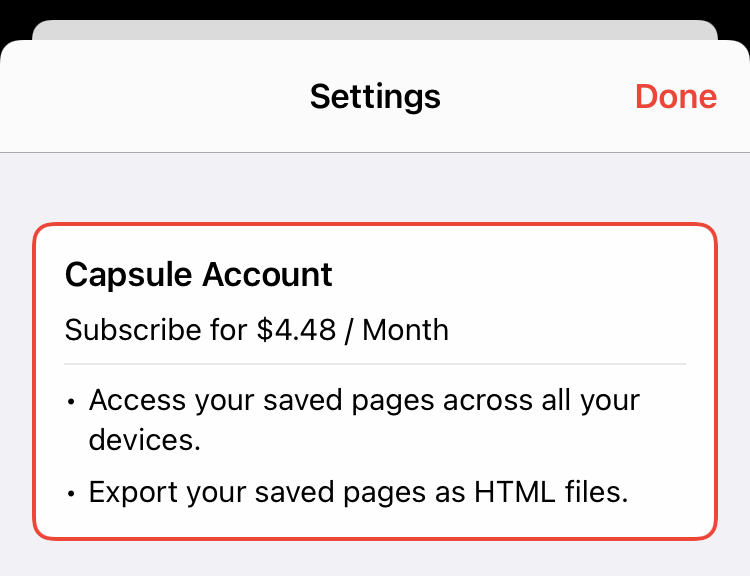Viewport: 750px width, 576px height.
Task: Tap the empty header area left of Settings
Action: tap(155, 97)
